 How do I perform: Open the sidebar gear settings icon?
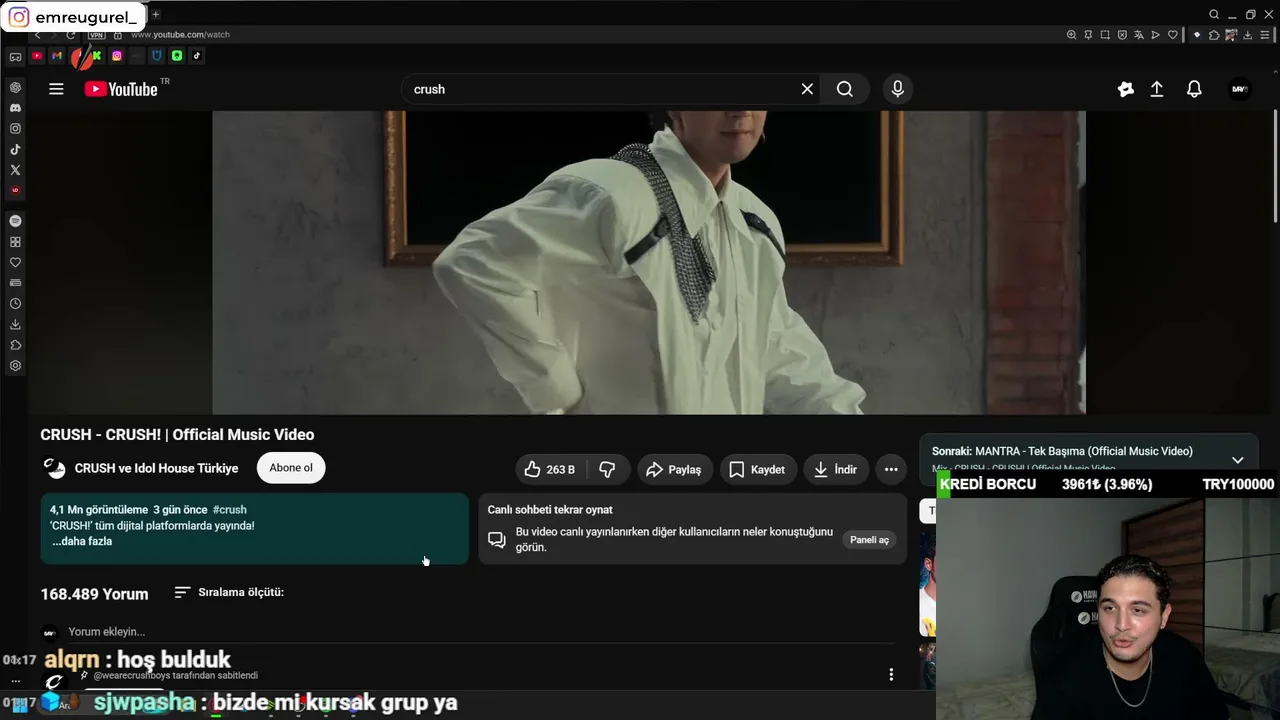point(15,366)
